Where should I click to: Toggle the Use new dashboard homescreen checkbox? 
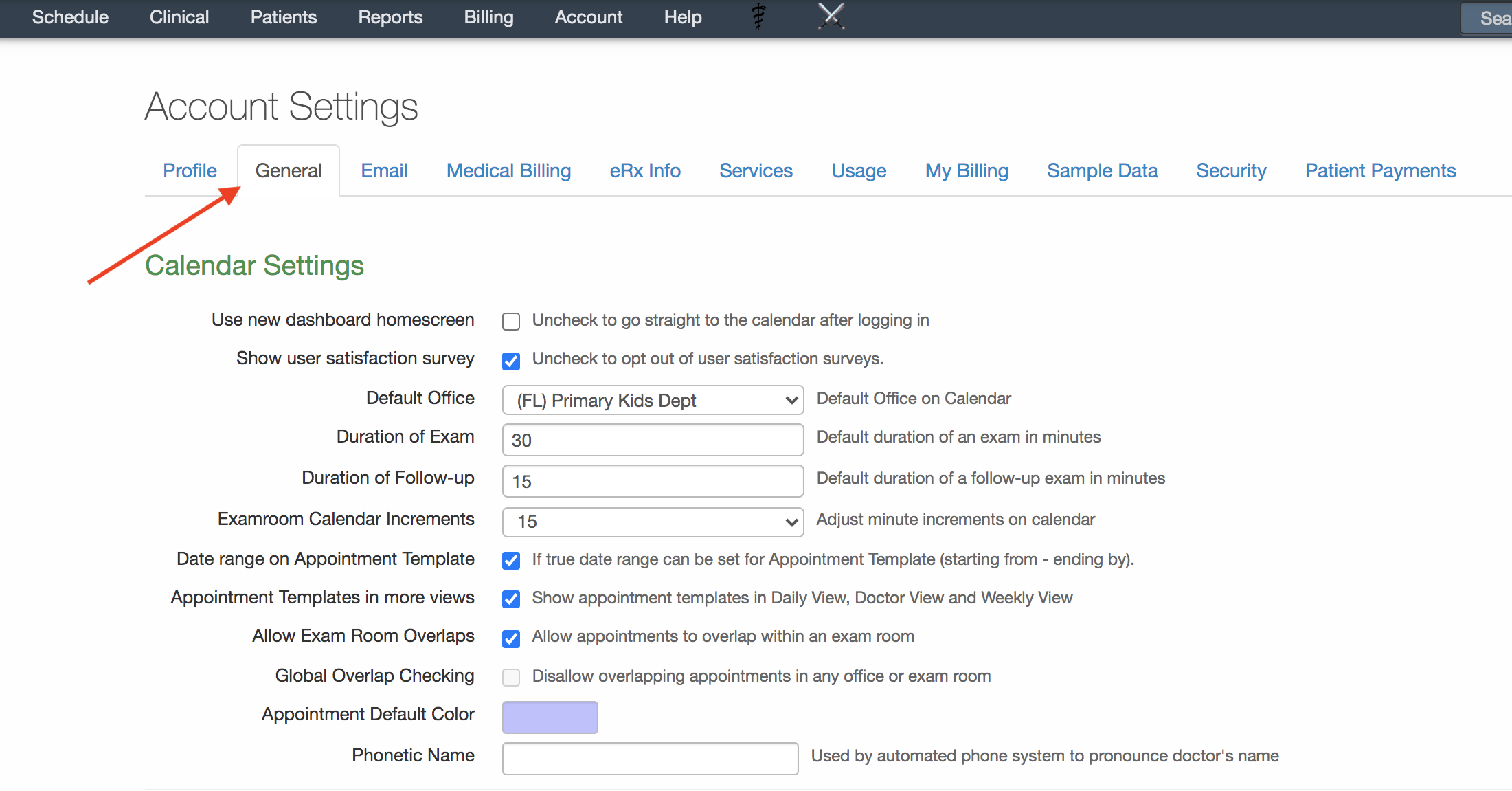point(509,320)
